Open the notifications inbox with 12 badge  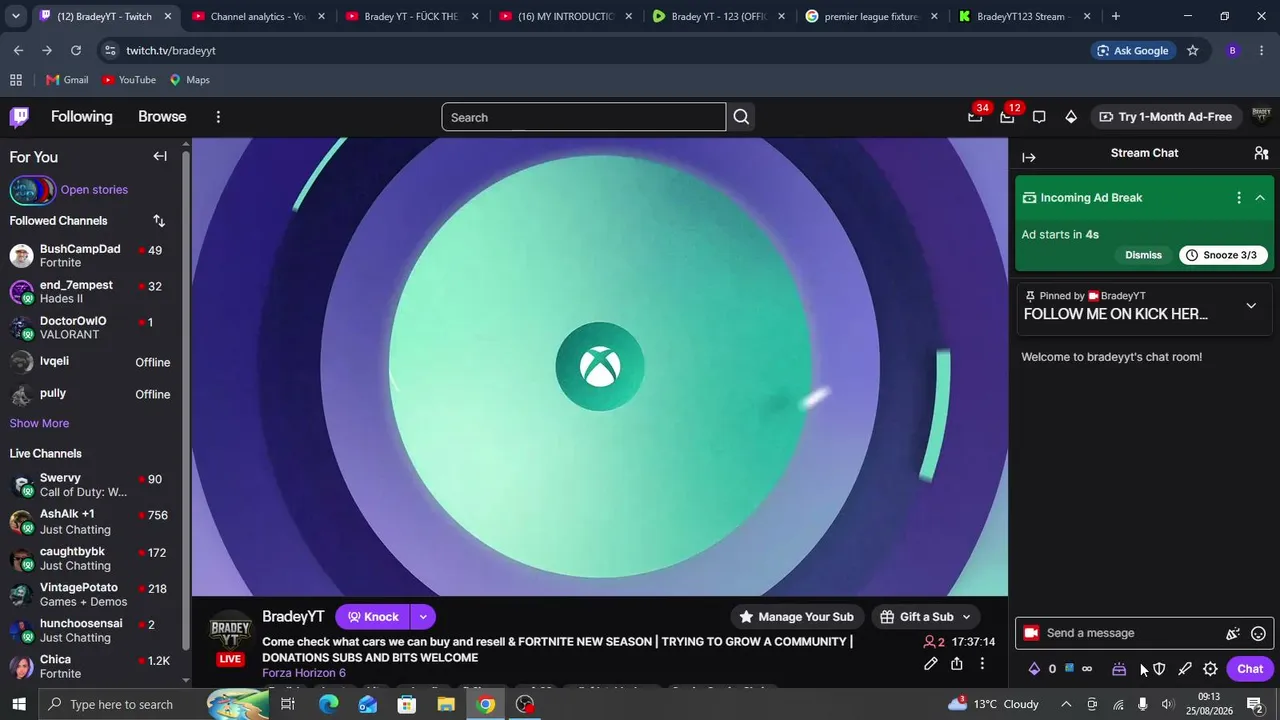tap(1007, 117)
